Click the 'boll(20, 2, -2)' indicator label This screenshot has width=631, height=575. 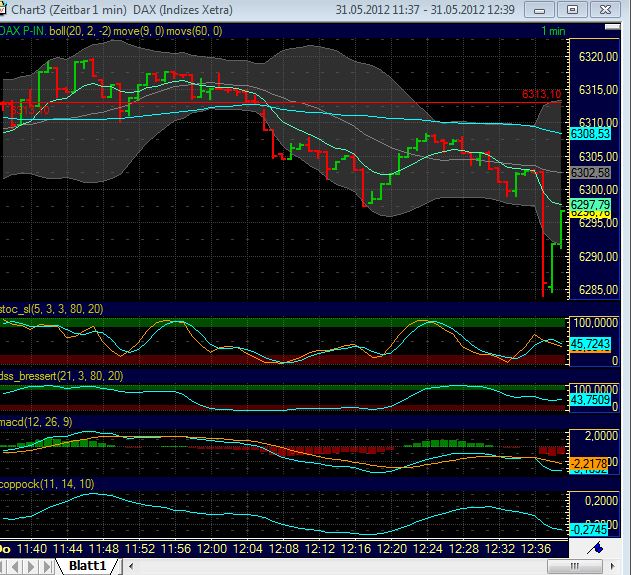click(x=80, y=31)
